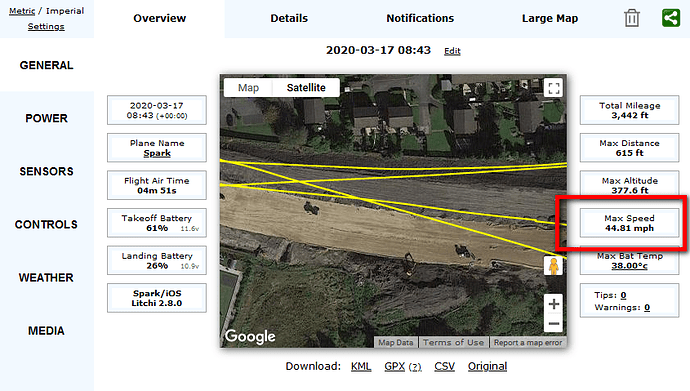Viewport: 690px width, 391px height.
Task: Delete flight using trash can icon
Action: tap(631, 18)
